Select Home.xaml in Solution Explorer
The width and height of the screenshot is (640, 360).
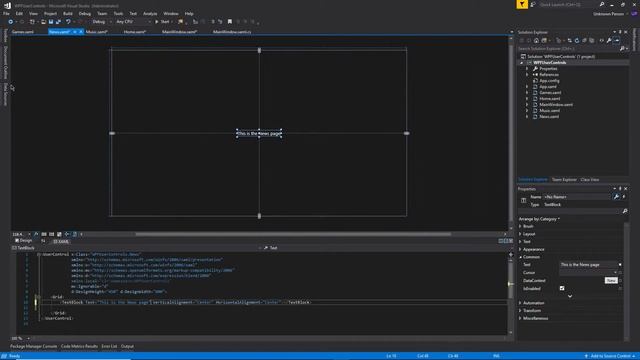pos(549,99)
